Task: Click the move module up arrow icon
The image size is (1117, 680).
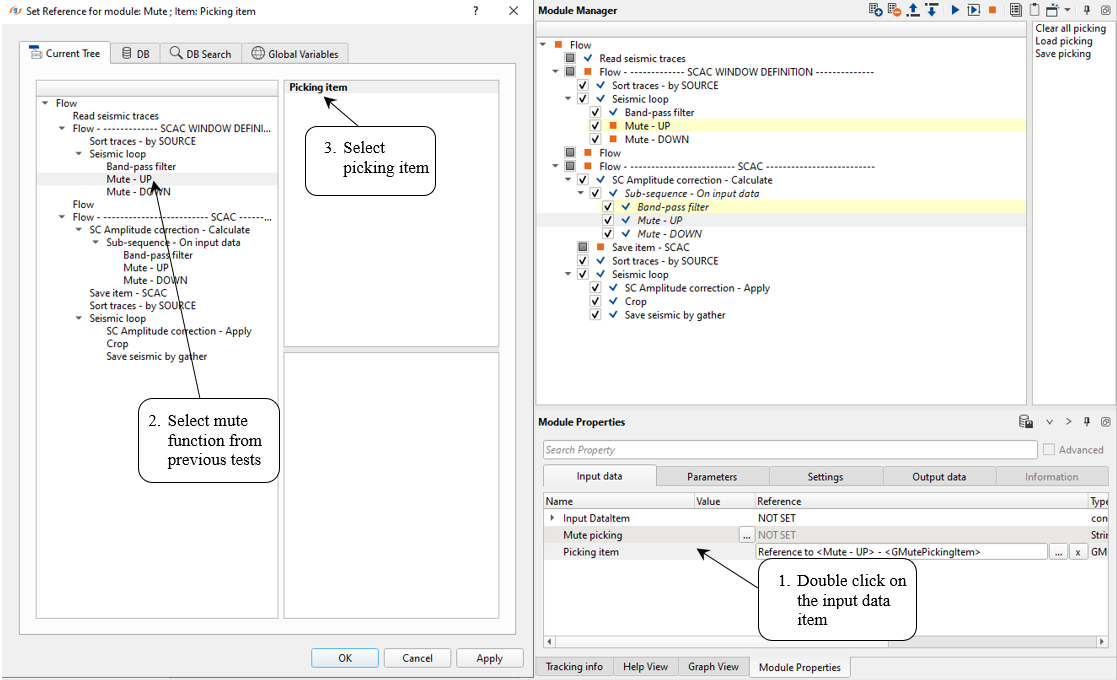Action: click(x=912, y=10)
